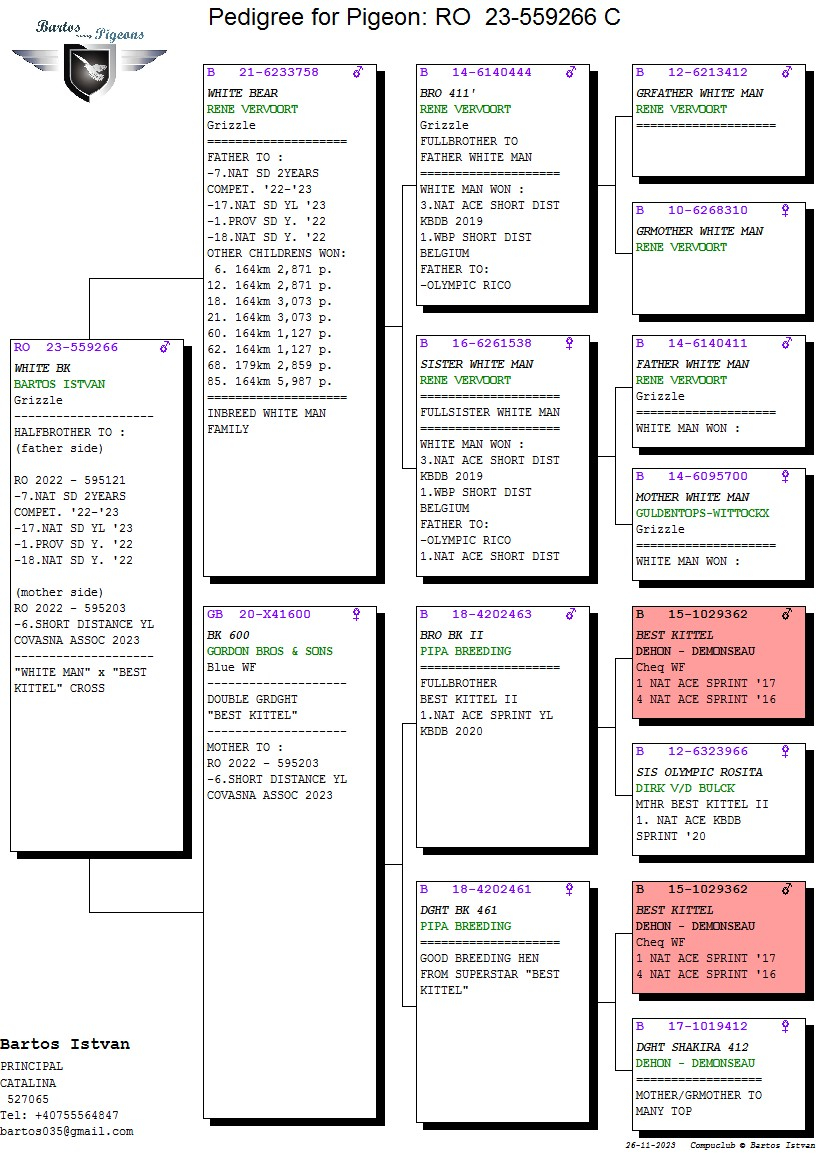Click male symbol on RO 23-559266 card
Image resolution: width=816 pixels, height=1172 pixels.
[x=165, y=347]
